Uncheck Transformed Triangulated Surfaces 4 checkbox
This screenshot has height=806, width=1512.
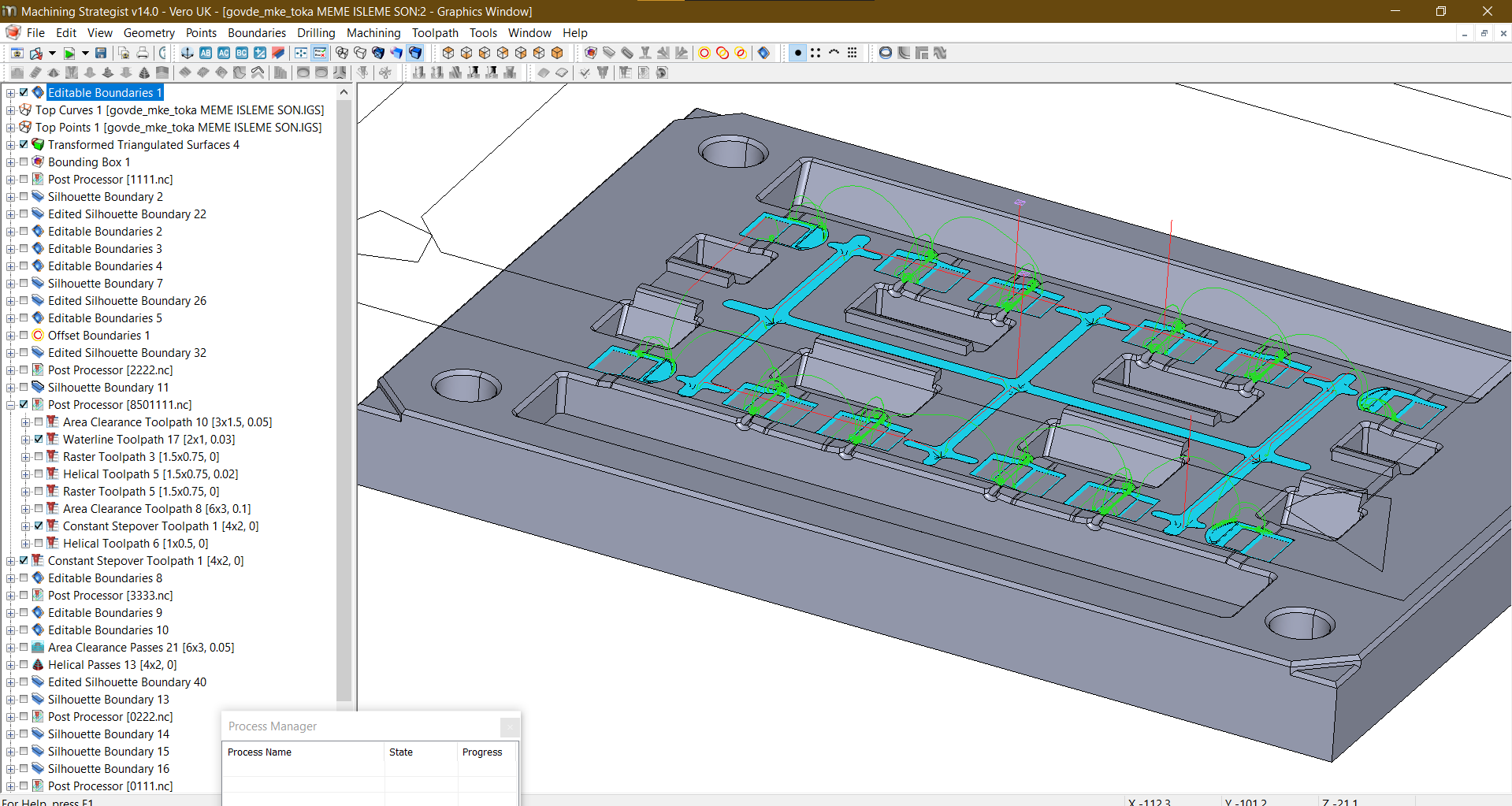(x=24, y=144)
